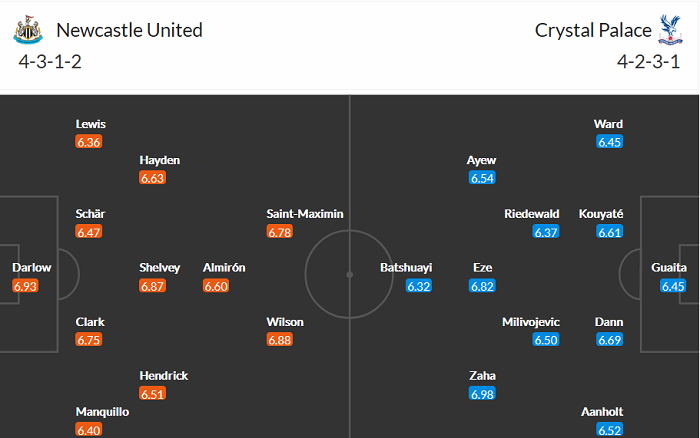Image resolution: width=700 pixels, height=438 pixels.
Task: Select Eze's 6.82 rating badge
Action: (x=482, y=286)
